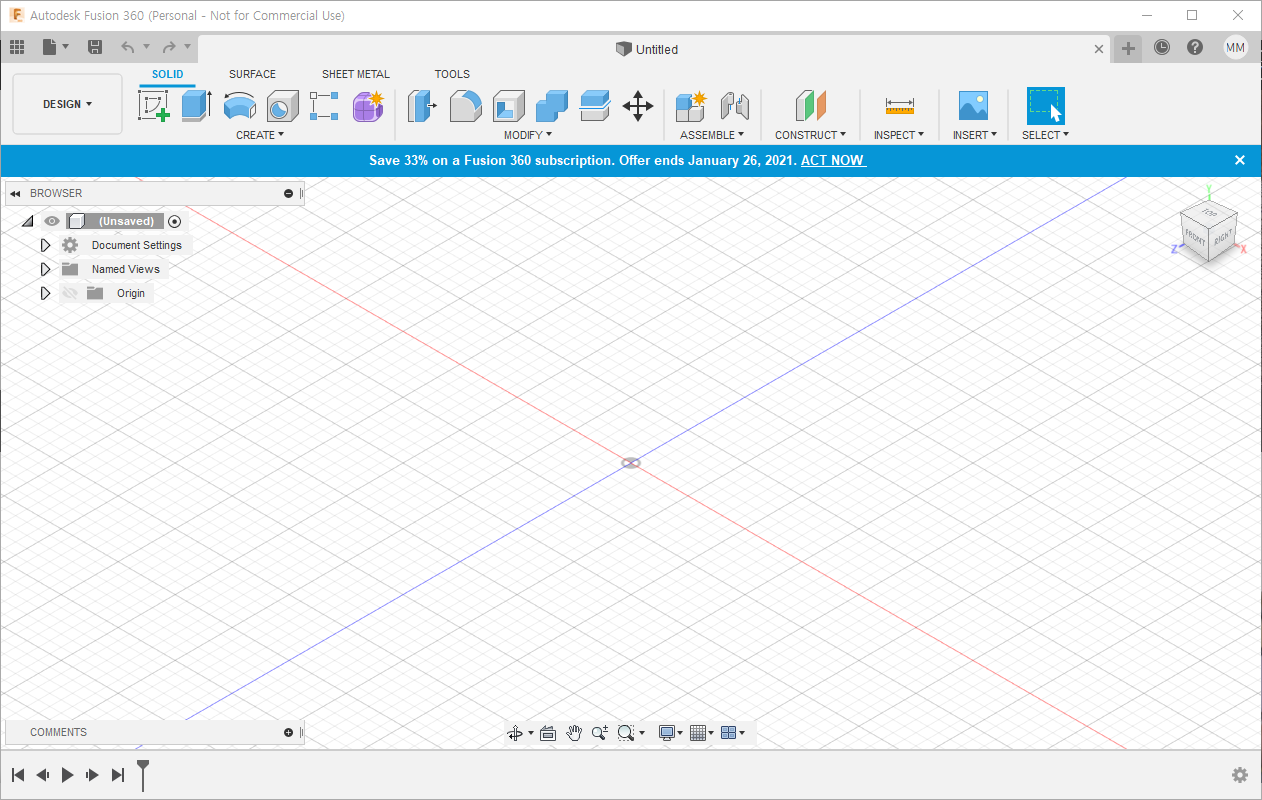Minimize the Browser panel
The image size is (1262, 800).
[x=289, y=193]
